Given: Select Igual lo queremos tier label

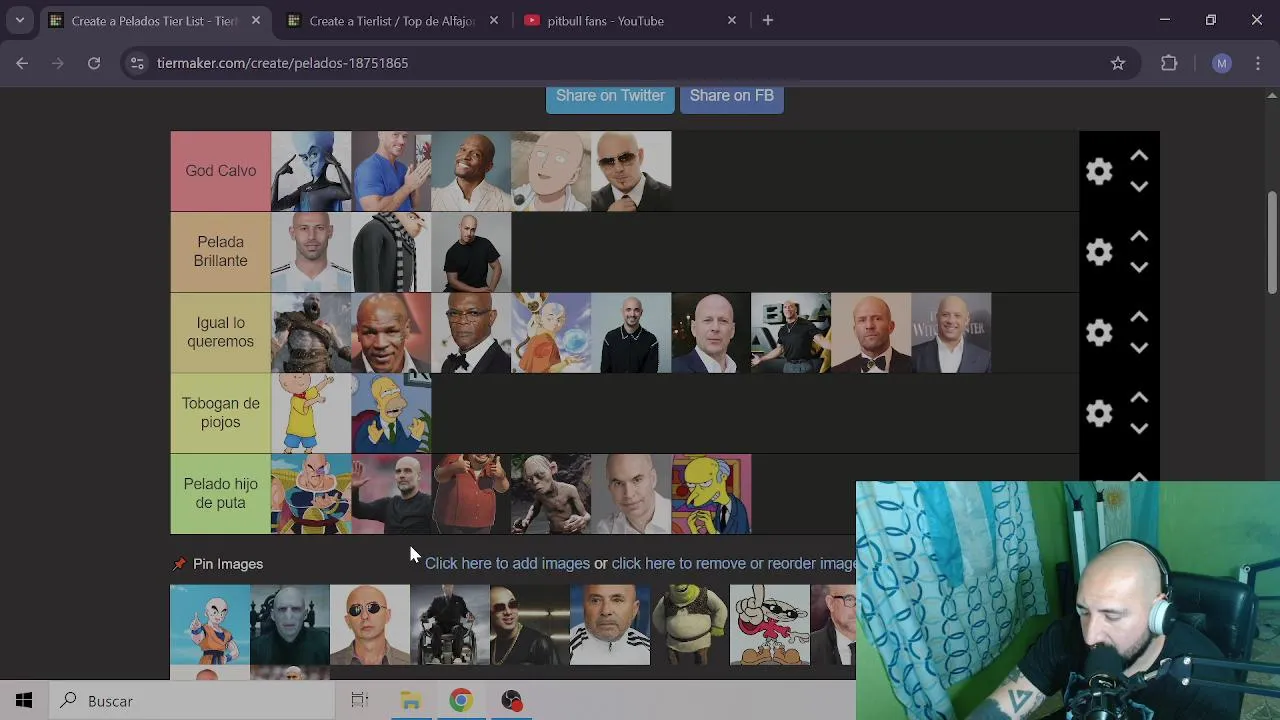Looking at the screenshot, I should tap(220, 333).
